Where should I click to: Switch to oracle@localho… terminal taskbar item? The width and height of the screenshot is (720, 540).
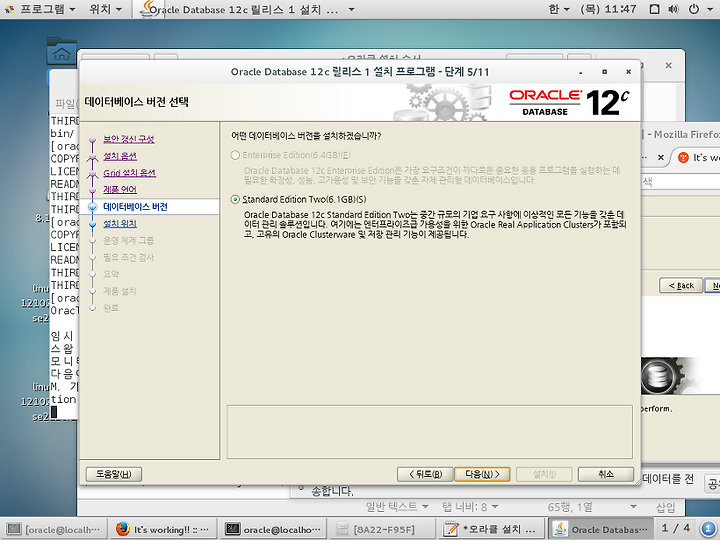pos(273,529)
